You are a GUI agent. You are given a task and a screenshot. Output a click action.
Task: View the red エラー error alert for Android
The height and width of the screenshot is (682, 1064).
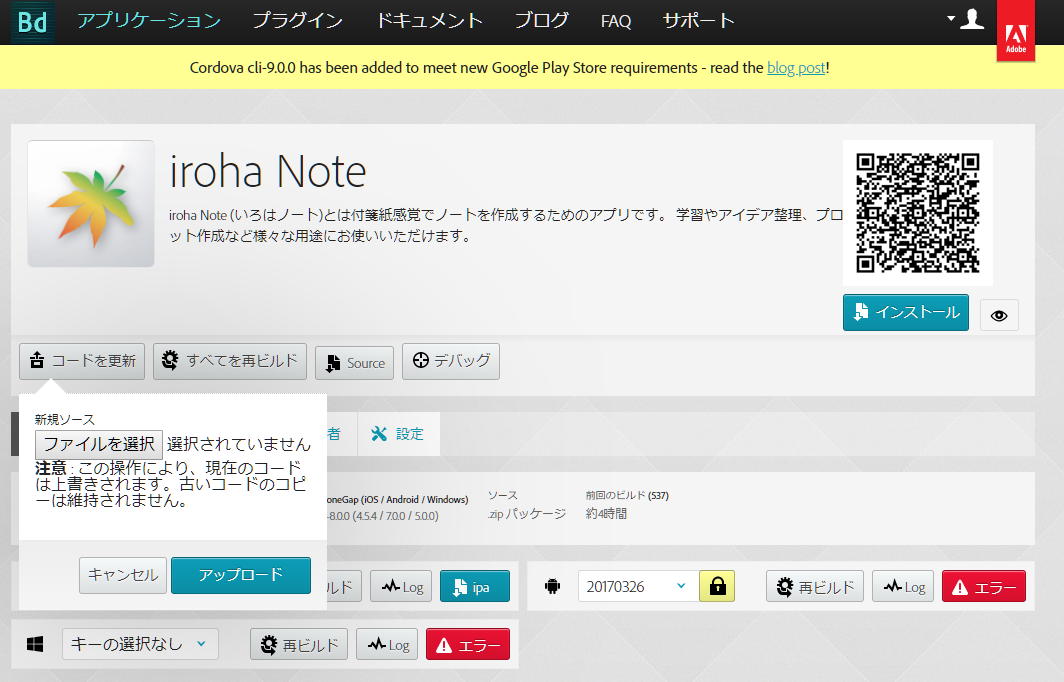[983, 587]
